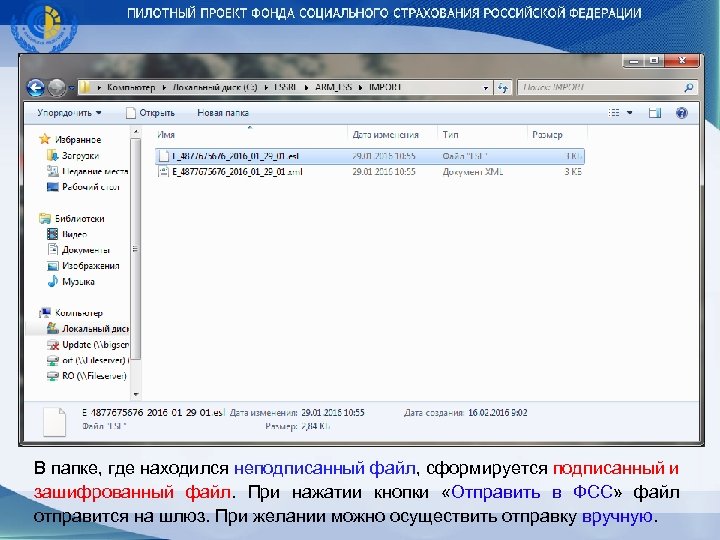The height and width of the screenshot is (540, 720).
Task: Click the Дата изменения value in the details pane
Action: coord(332,413)
